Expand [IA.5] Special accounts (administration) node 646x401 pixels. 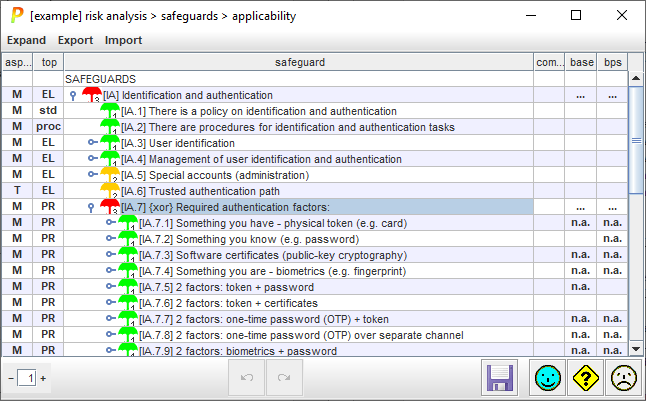(x=92, y=175)
